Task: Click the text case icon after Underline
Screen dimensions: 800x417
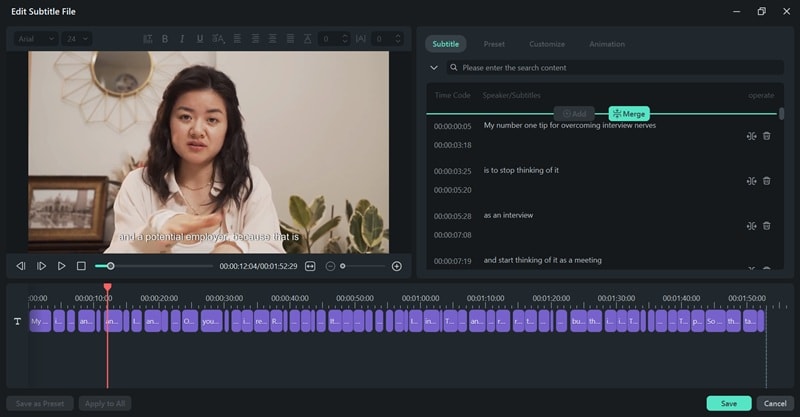Action: [x=218, y=39]
